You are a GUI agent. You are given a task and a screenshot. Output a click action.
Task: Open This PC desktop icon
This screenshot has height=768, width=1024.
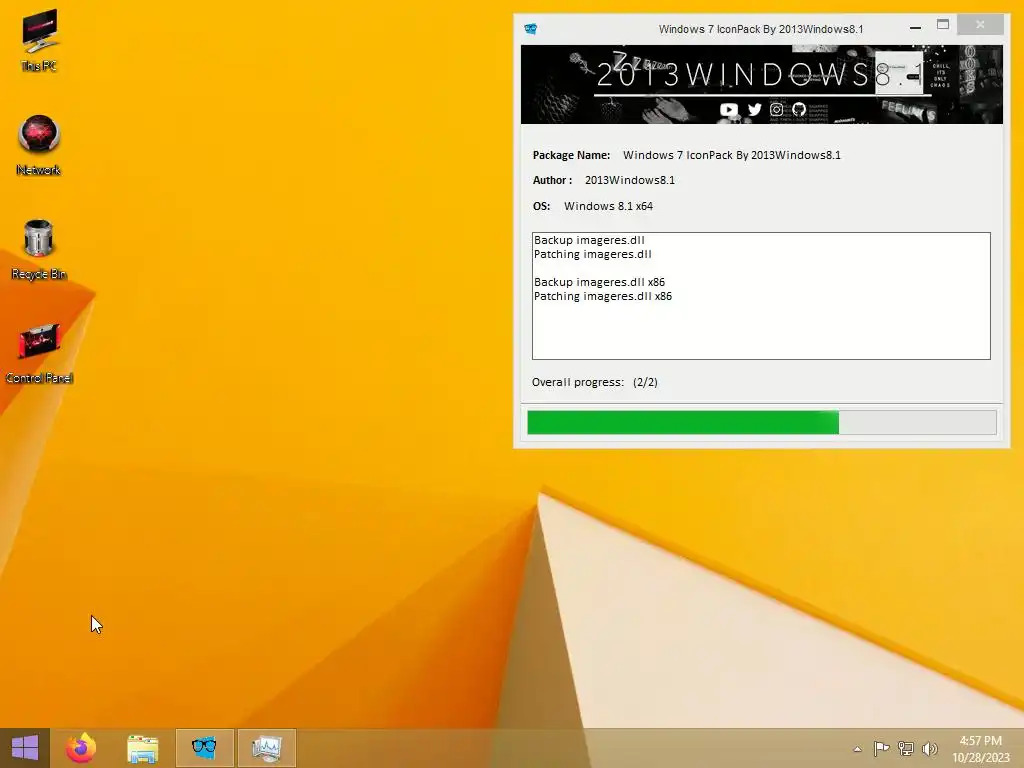[x=39, y=39]
